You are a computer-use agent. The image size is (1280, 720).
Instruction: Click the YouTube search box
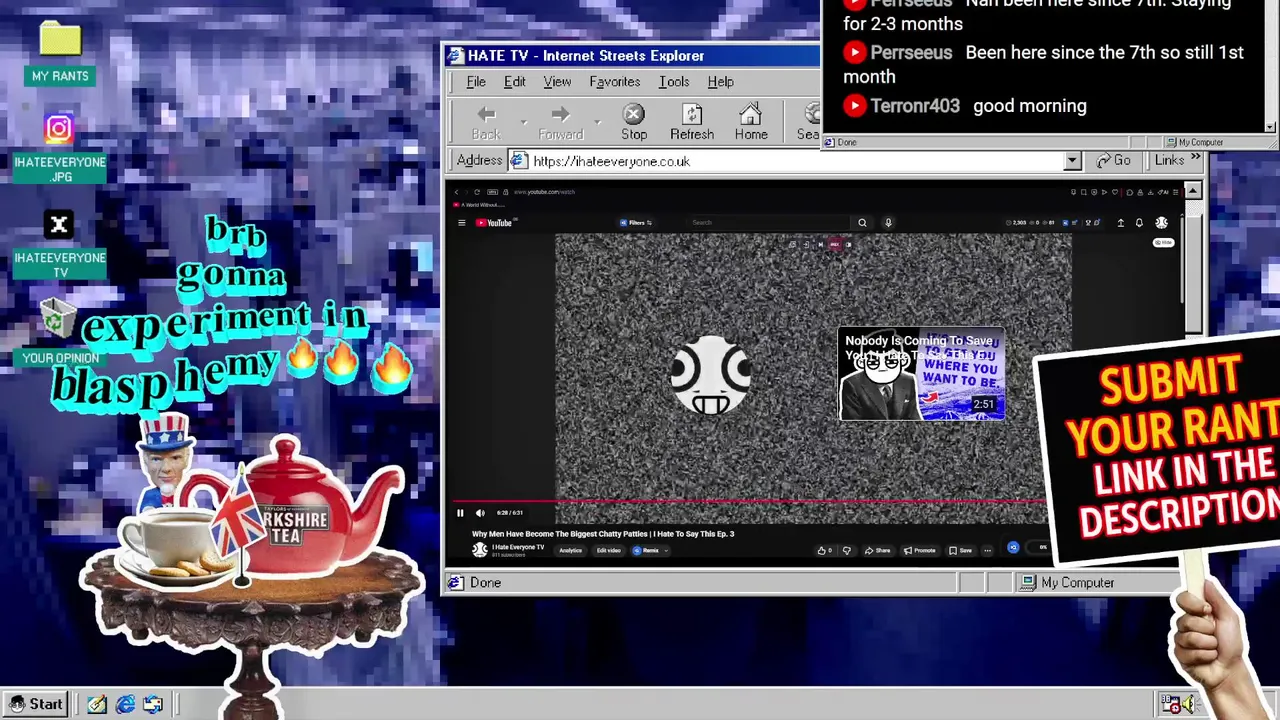[770, 223]
